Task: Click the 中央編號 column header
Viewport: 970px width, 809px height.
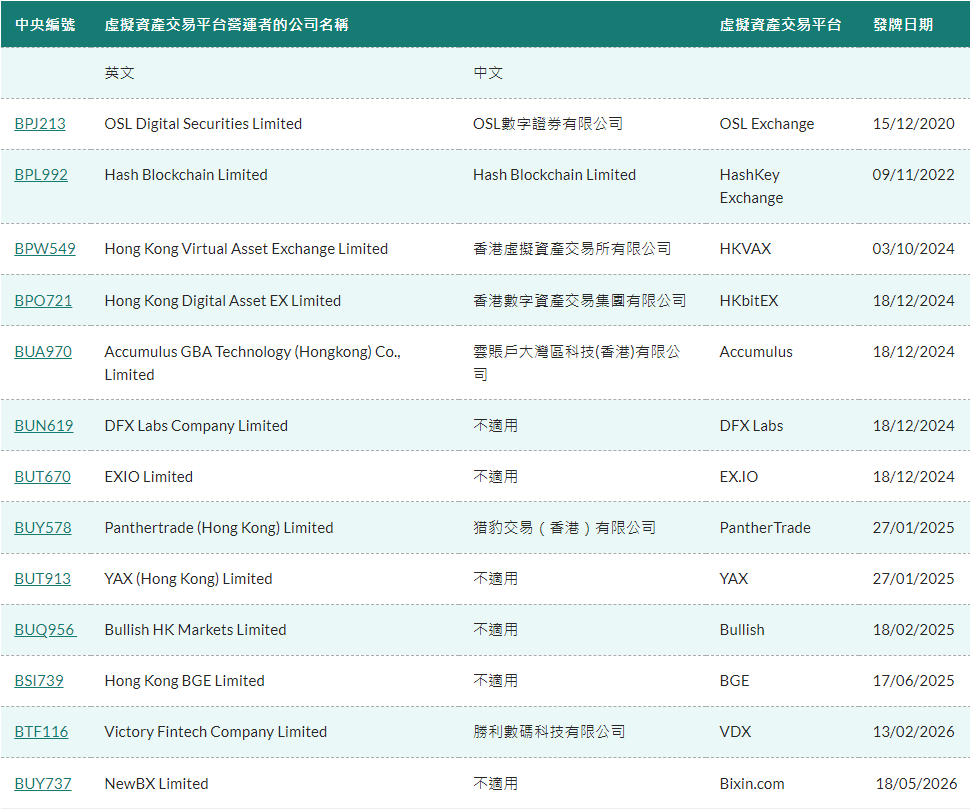Action: coord(45,25)
